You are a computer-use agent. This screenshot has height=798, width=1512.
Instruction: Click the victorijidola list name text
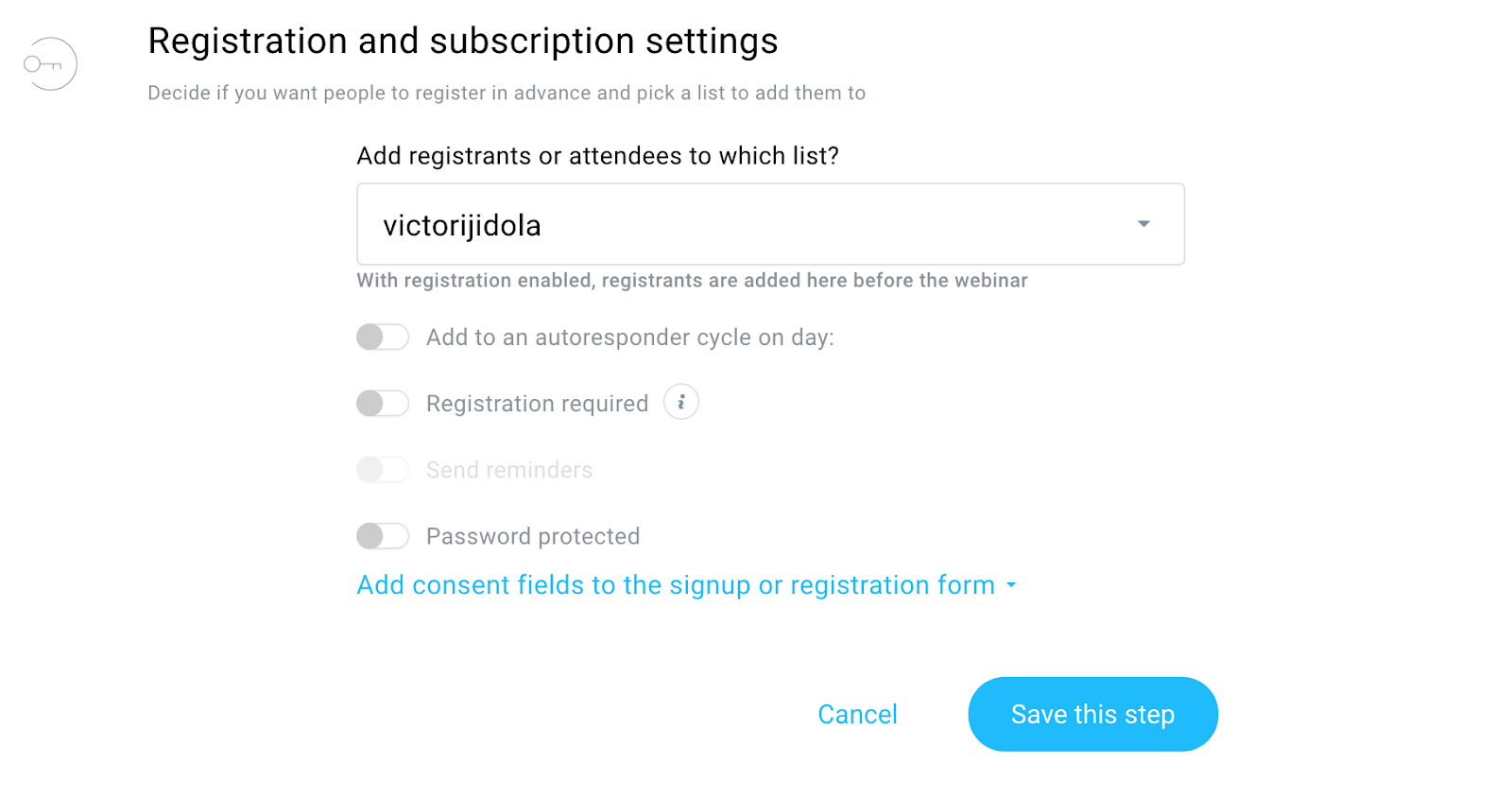tap(462, 226)
